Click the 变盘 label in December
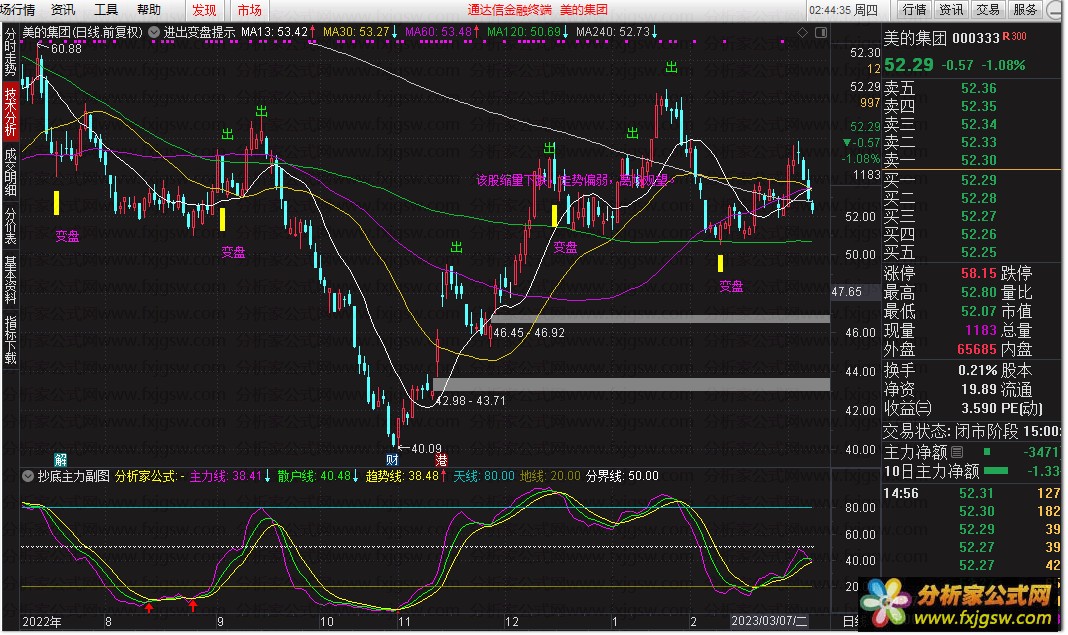This screenshot has width=1068, height=635. [565, 247]
